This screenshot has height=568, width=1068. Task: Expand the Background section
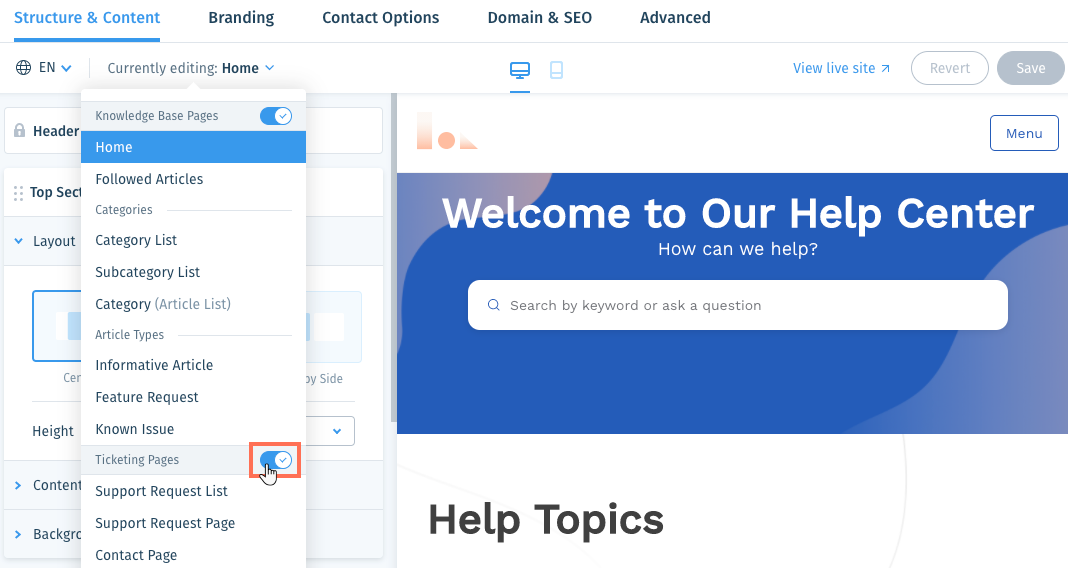tap(18, 534)
